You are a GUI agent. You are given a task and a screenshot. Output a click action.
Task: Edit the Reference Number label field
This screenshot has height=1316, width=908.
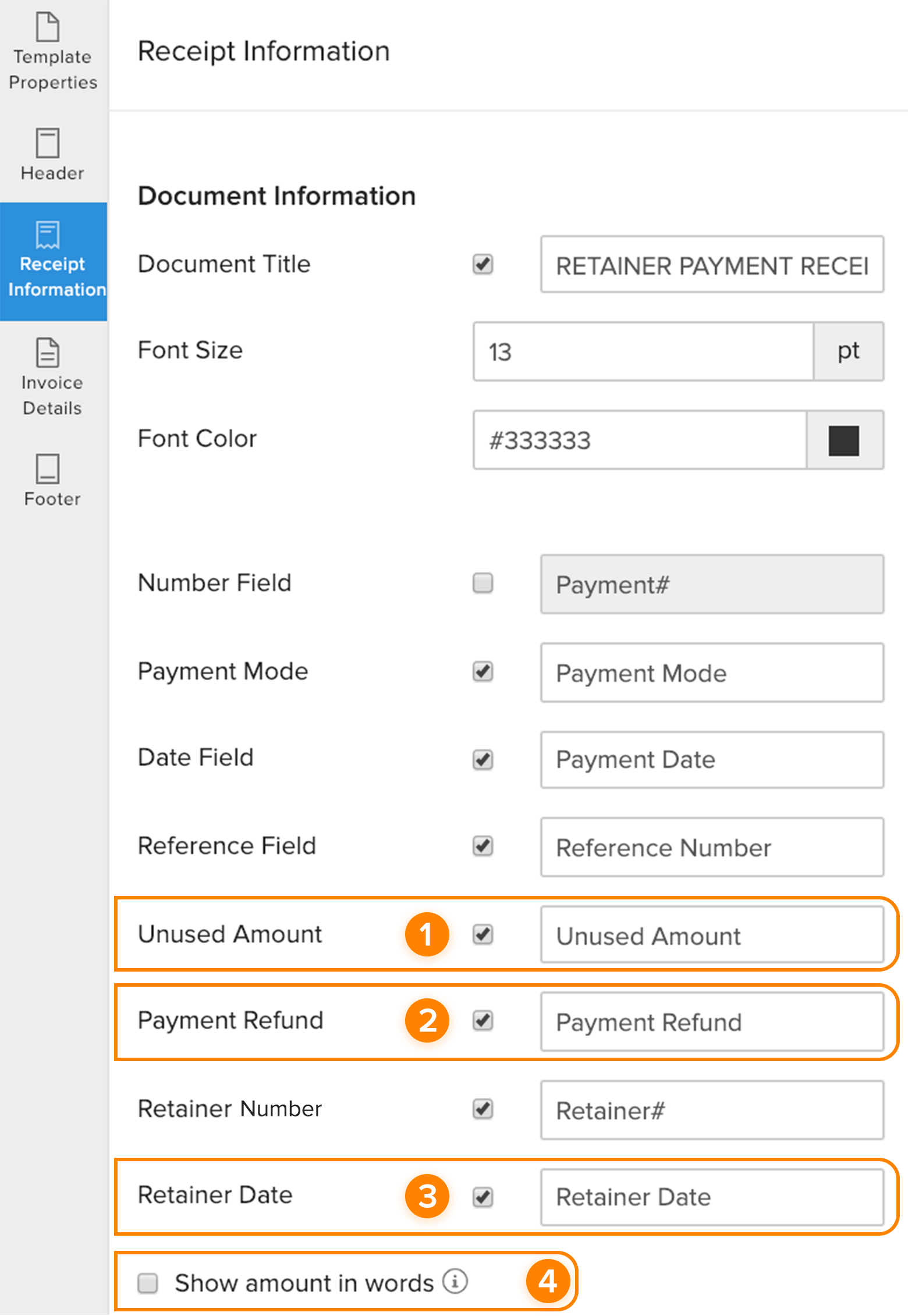click(711, 848)
